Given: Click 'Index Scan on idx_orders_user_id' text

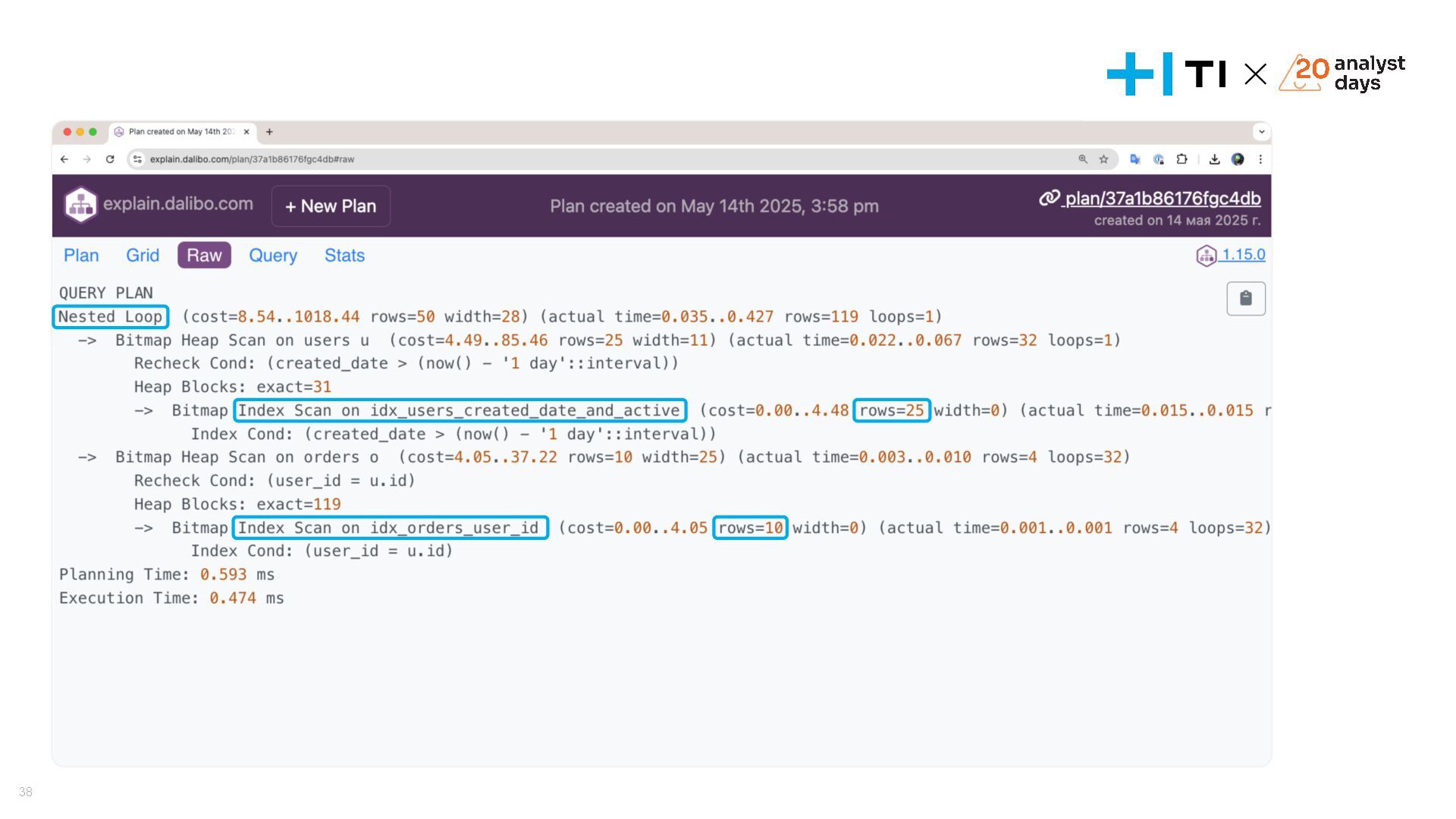Looking at the screenshot, I should 390,528.
